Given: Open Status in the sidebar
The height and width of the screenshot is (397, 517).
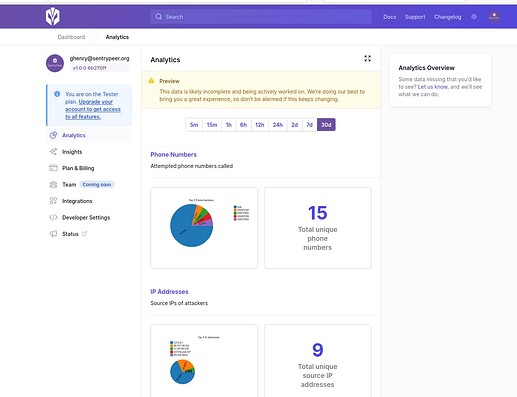Looking at the screenshot, I should 70,234.
